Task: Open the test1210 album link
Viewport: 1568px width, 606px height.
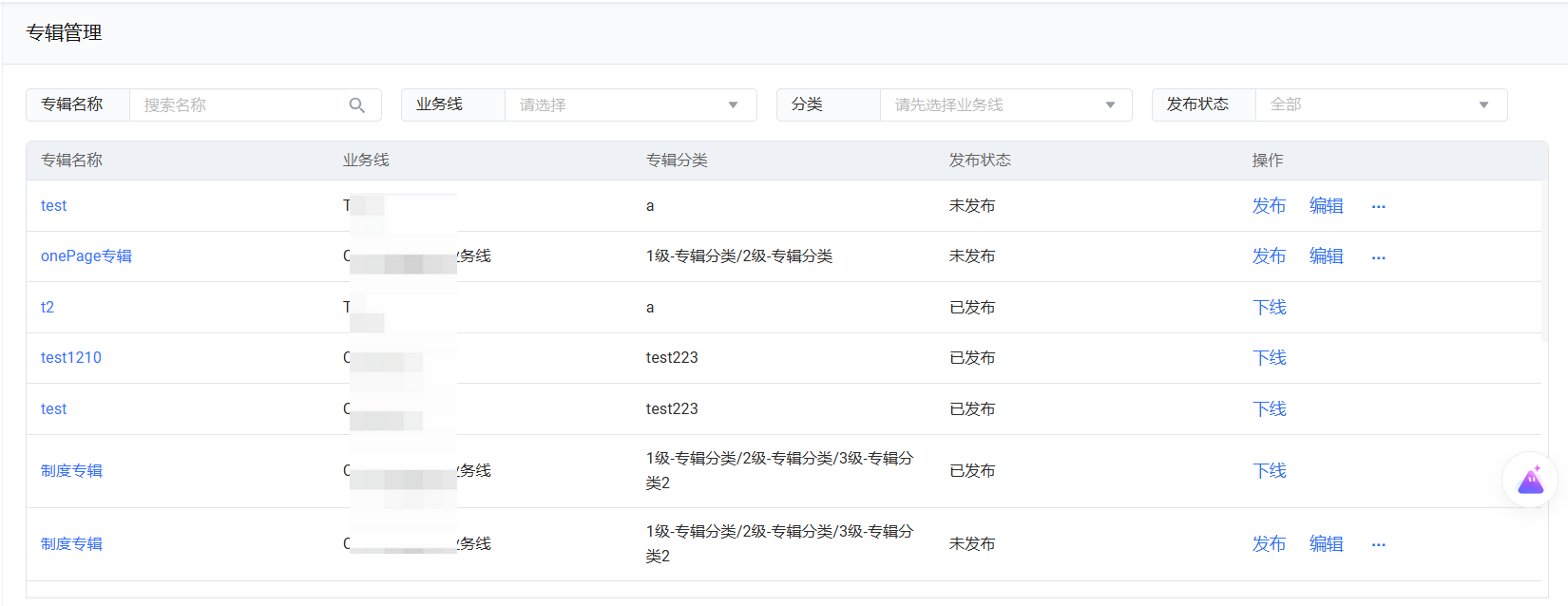Action: (71, 358)
